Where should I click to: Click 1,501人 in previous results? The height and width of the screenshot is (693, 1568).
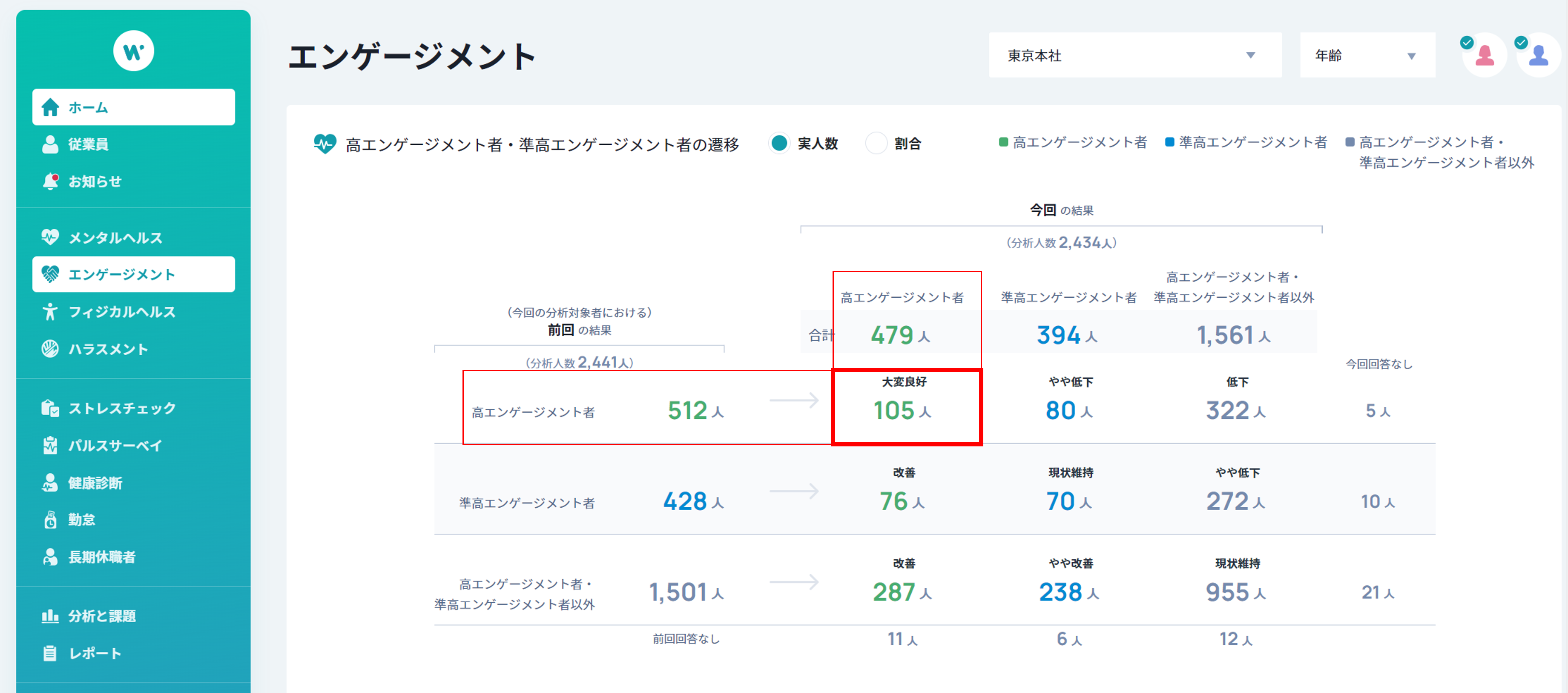tap(686, 592)
